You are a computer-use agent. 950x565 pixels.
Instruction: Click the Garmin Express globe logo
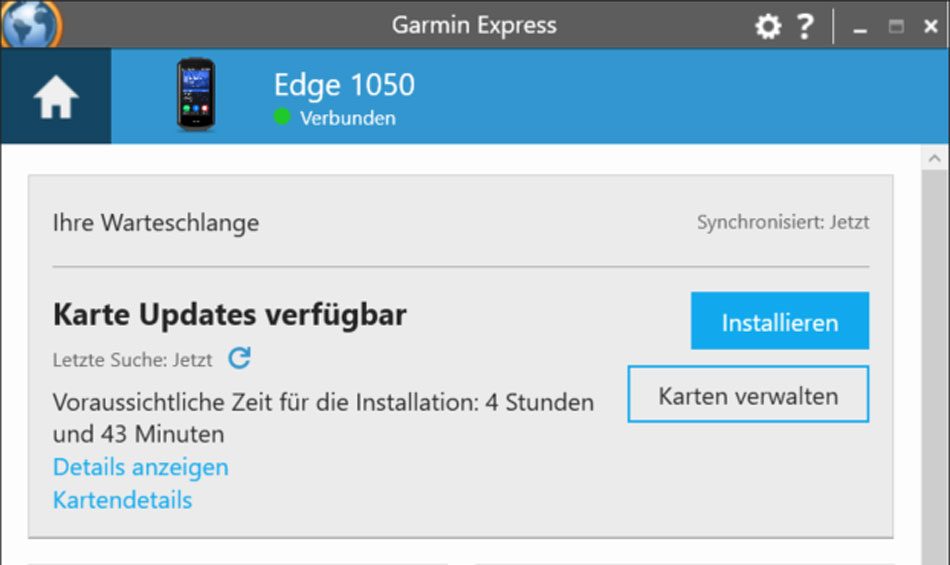30,24
